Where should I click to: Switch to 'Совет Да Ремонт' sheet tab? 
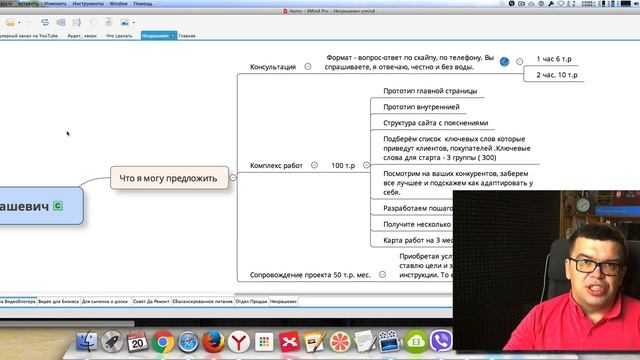pos(151,301)
